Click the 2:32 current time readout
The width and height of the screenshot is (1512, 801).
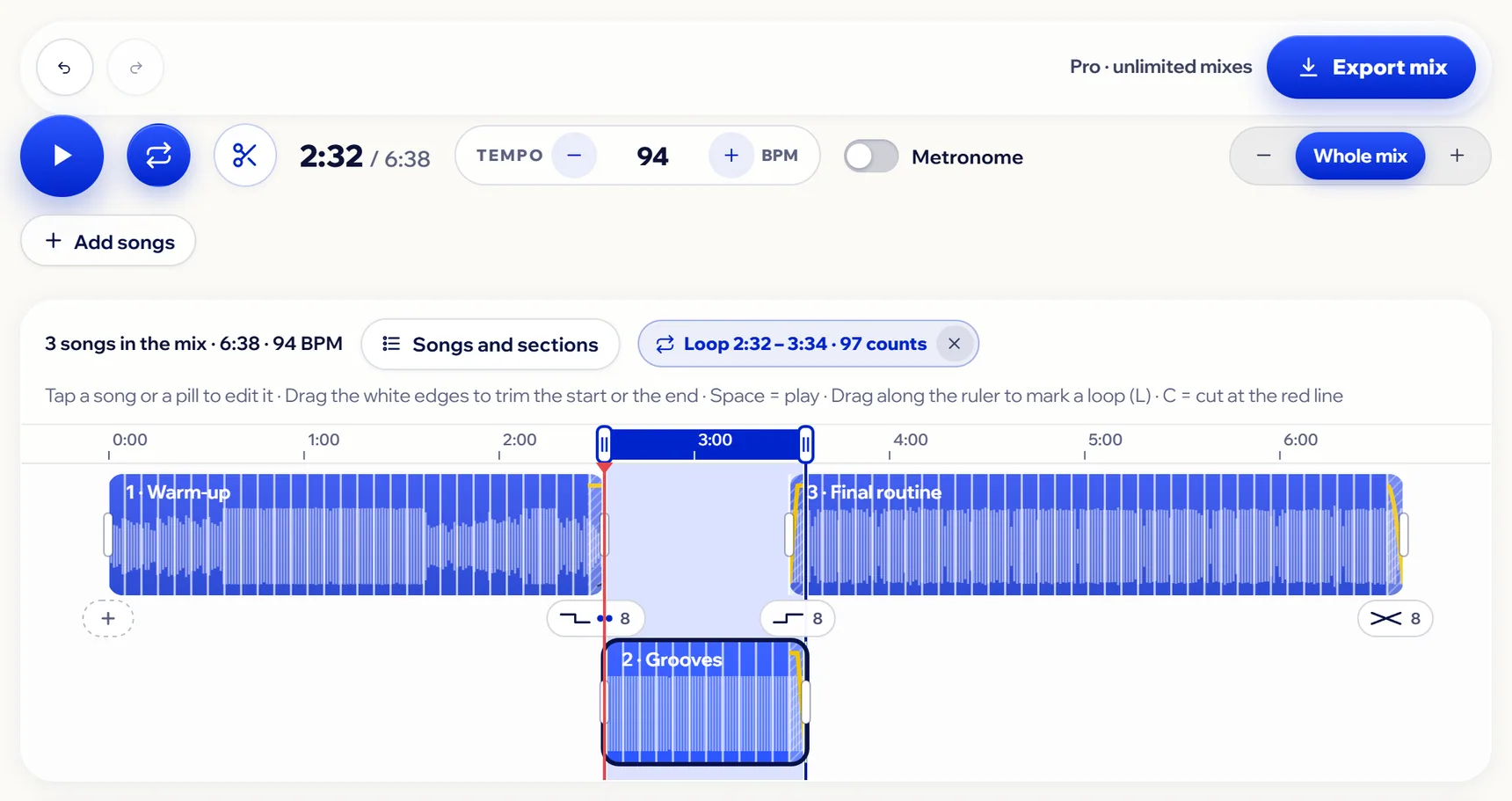tap(331, 157)
